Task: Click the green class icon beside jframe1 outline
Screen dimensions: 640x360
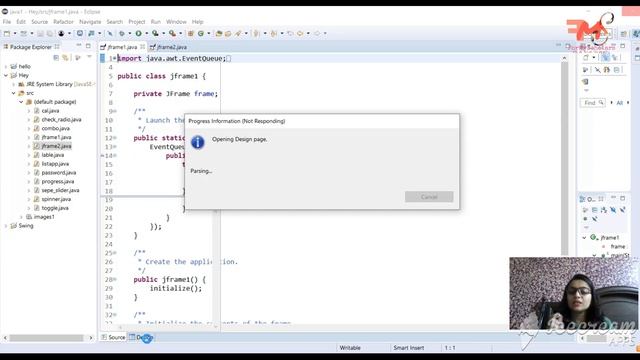Action: [x=593, y=237]
